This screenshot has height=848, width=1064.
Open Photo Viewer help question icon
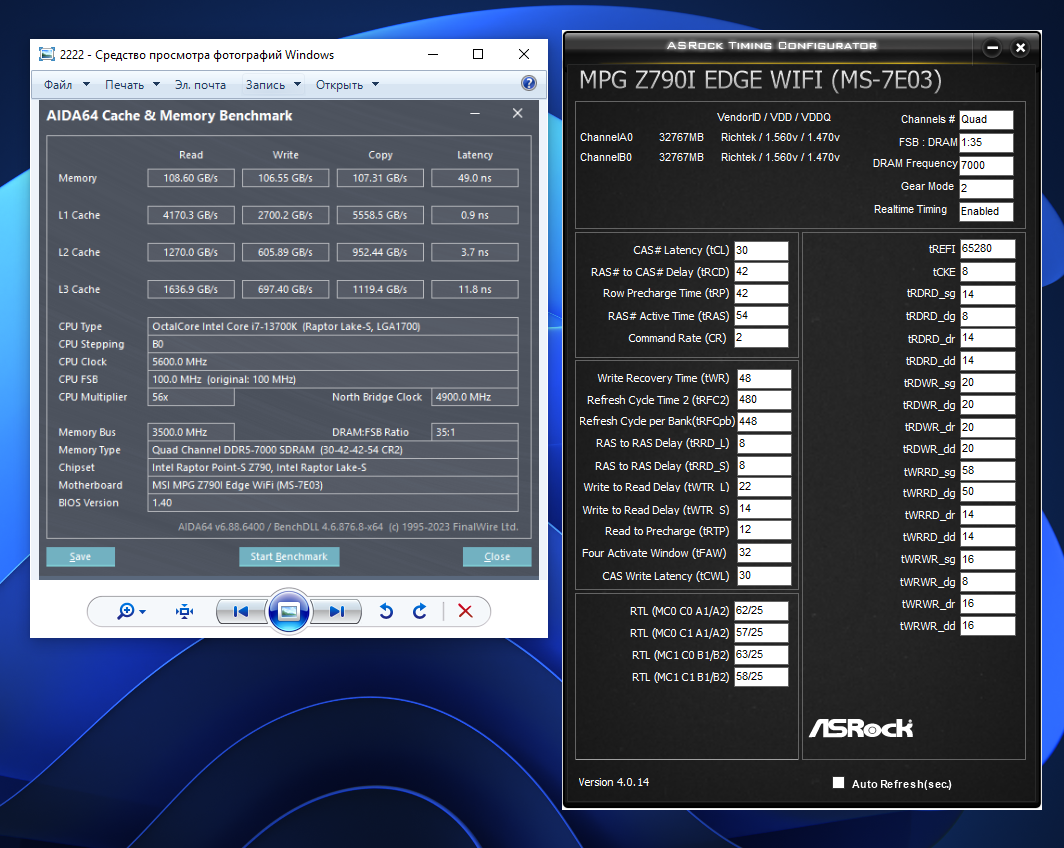529,83
